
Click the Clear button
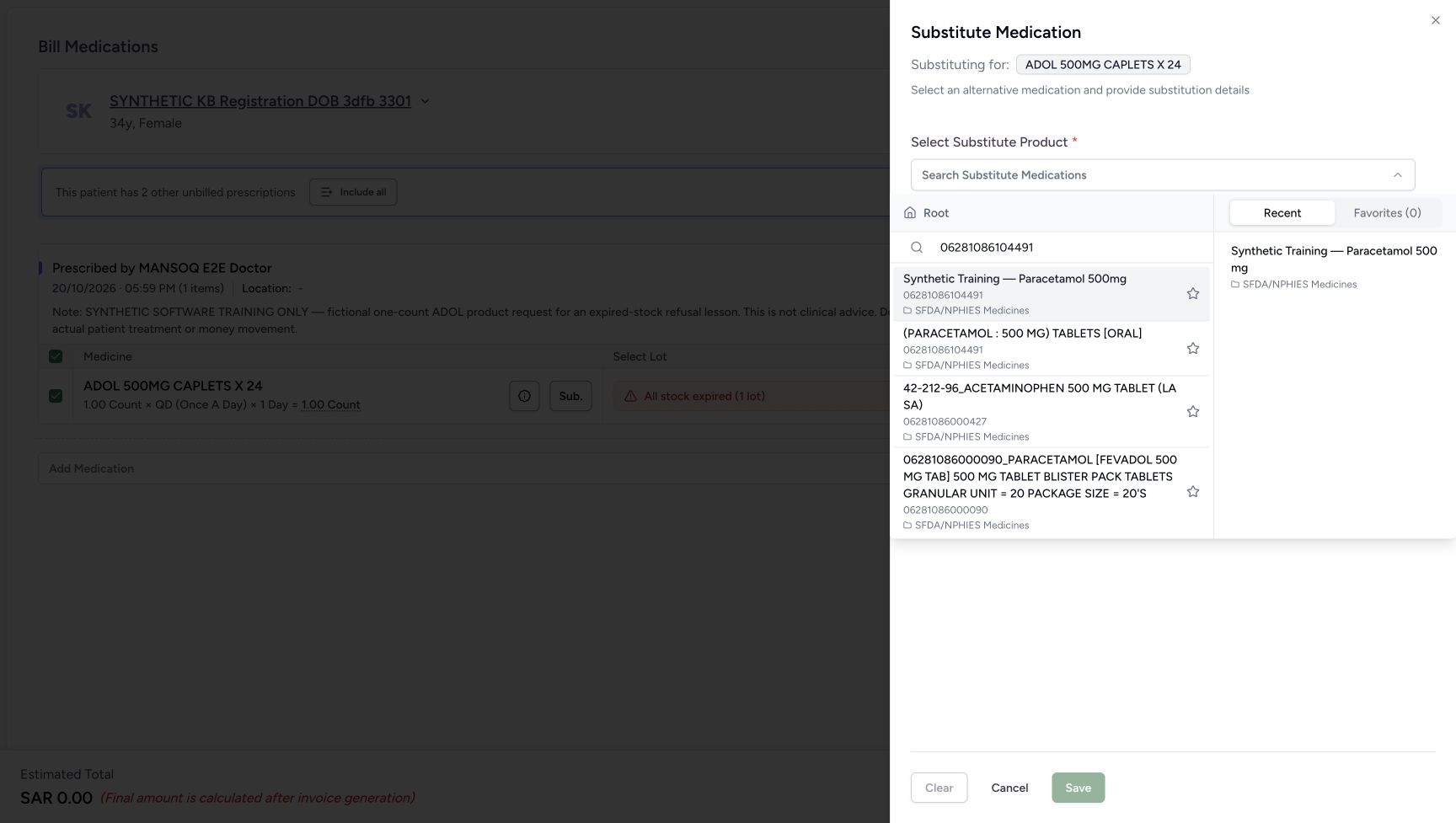939,788
